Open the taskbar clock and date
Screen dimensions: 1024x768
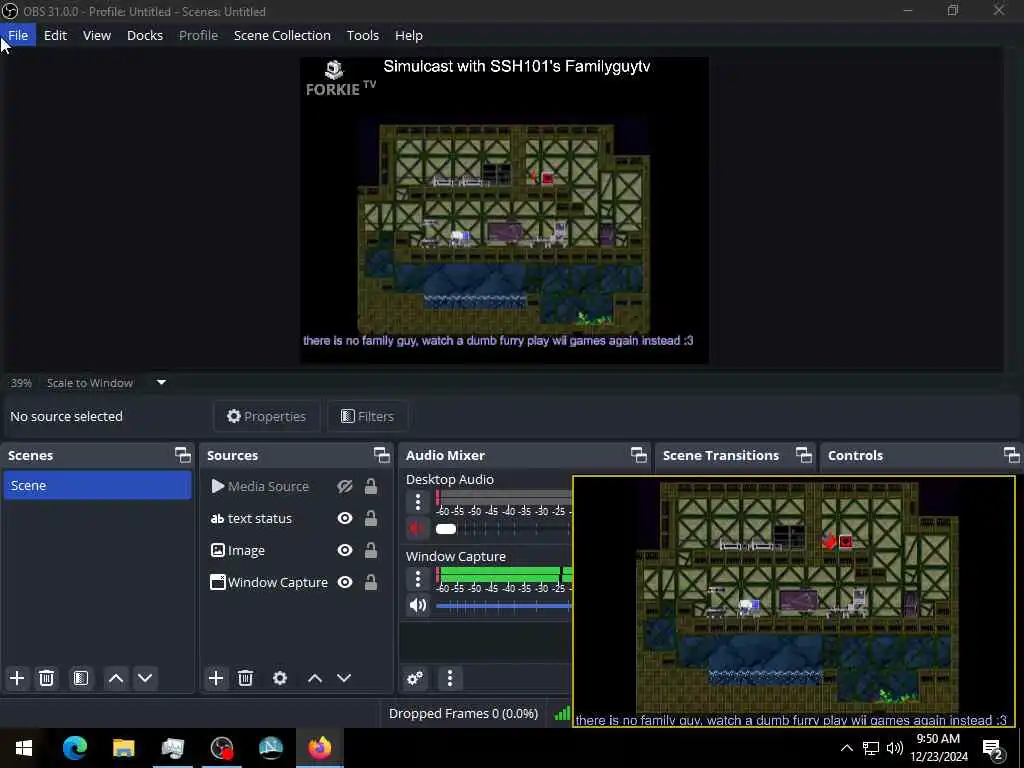point(939,748)
